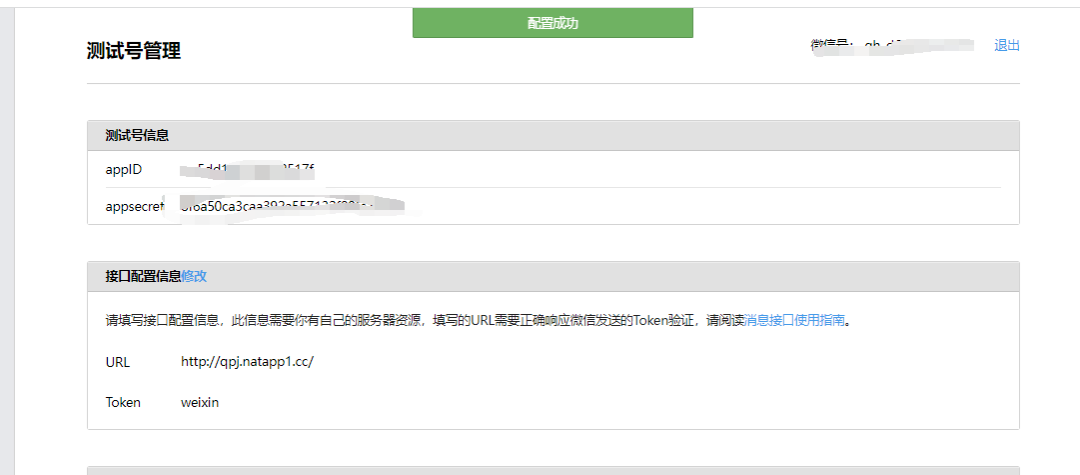The height and width of the screenshot is (475, 1080).
Task: Click the 微信号 label at top
Action: coord(830,45)
